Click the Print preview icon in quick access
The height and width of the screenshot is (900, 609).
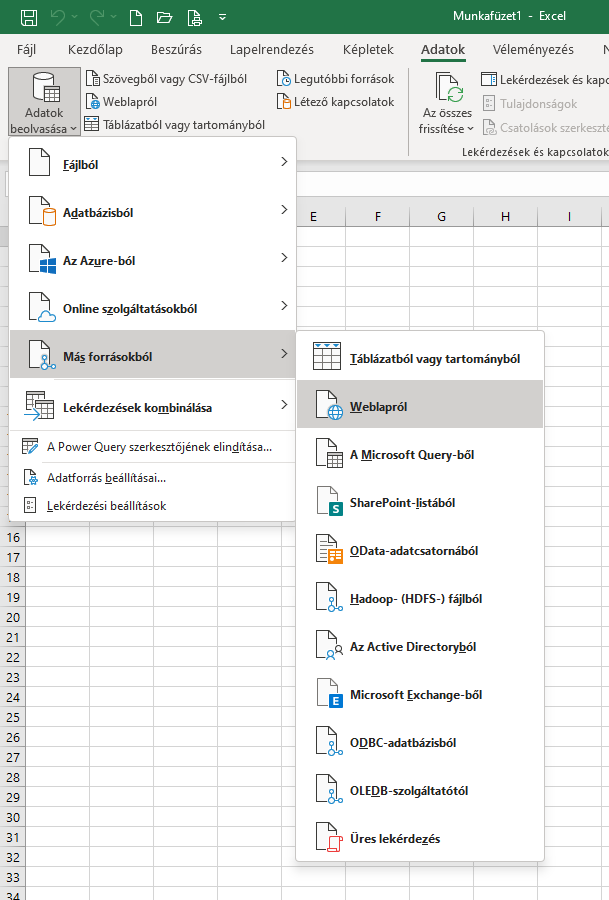tap(195, 18)
